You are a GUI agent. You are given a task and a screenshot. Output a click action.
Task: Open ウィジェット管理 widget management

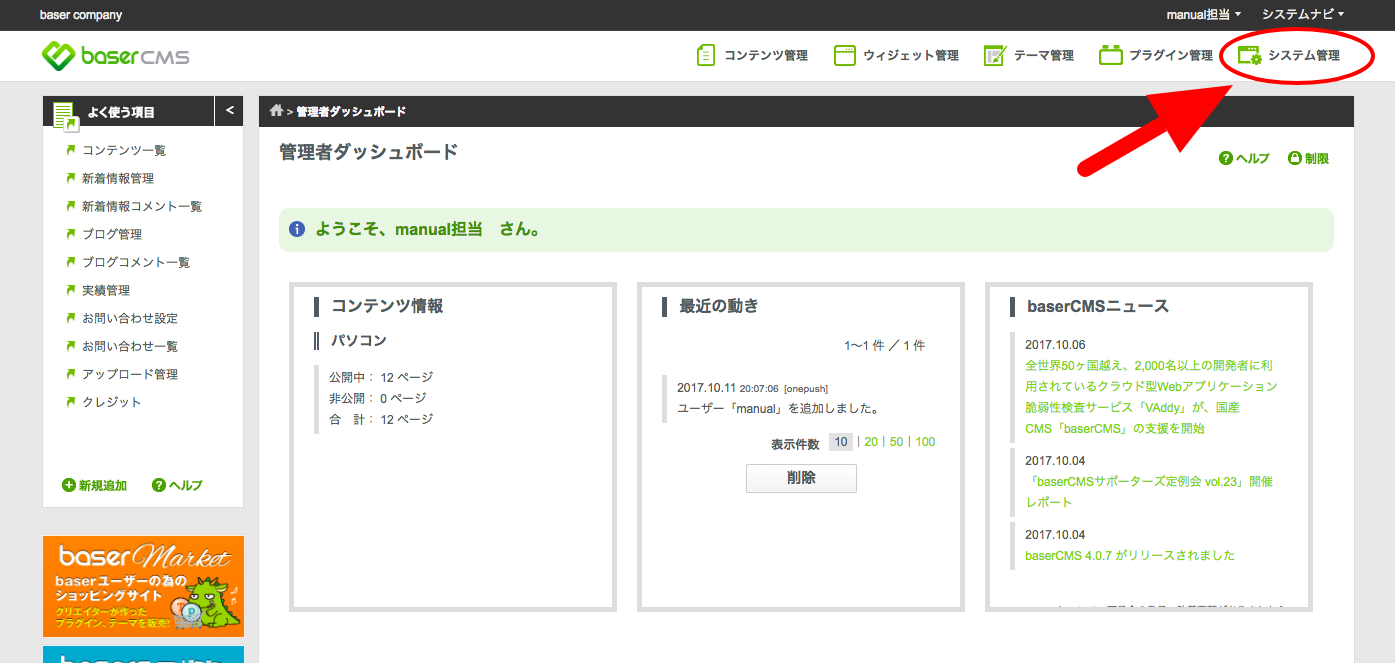point(896,55)
